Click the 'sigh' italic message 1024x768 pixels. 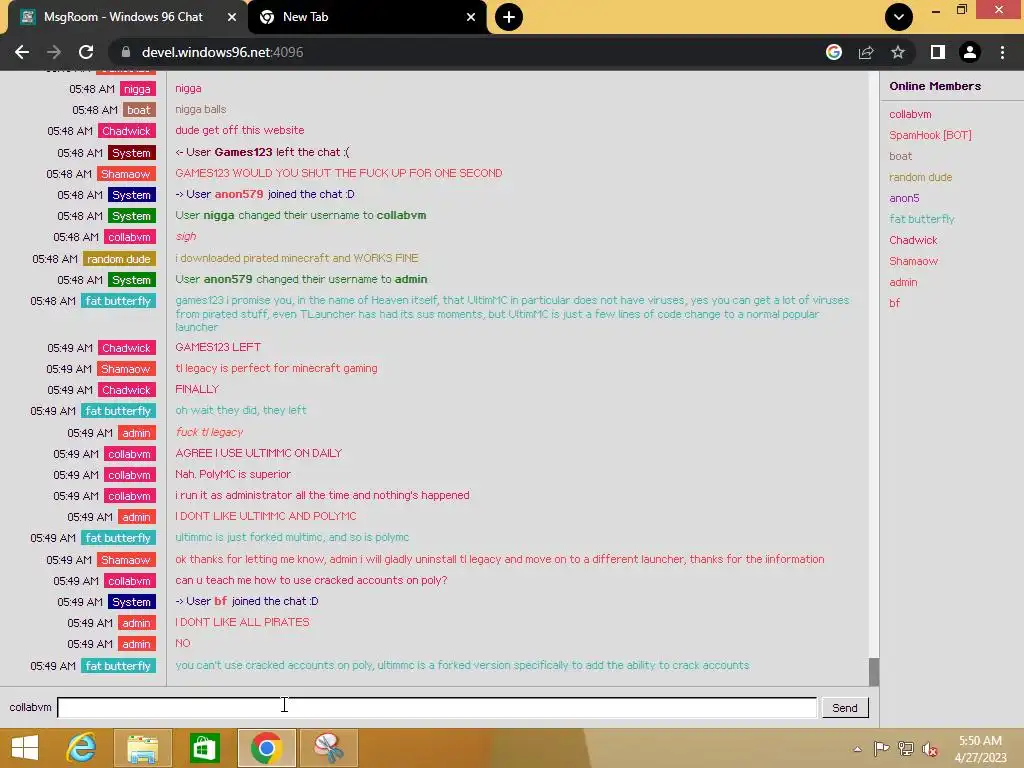[185, 236]
